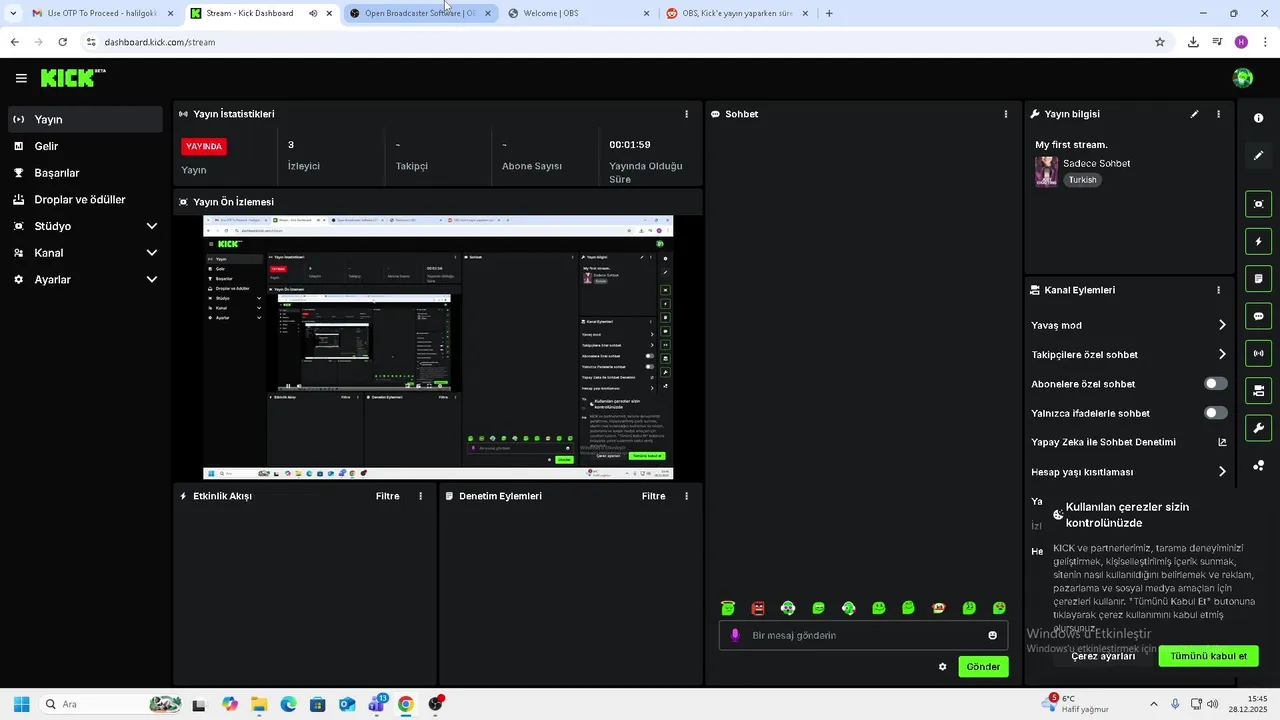Screen dimensions: 1280x720
Task: Open Yapay Zeka ile Sohbet Denetimi external link icon
Action: pos(1222,442)
